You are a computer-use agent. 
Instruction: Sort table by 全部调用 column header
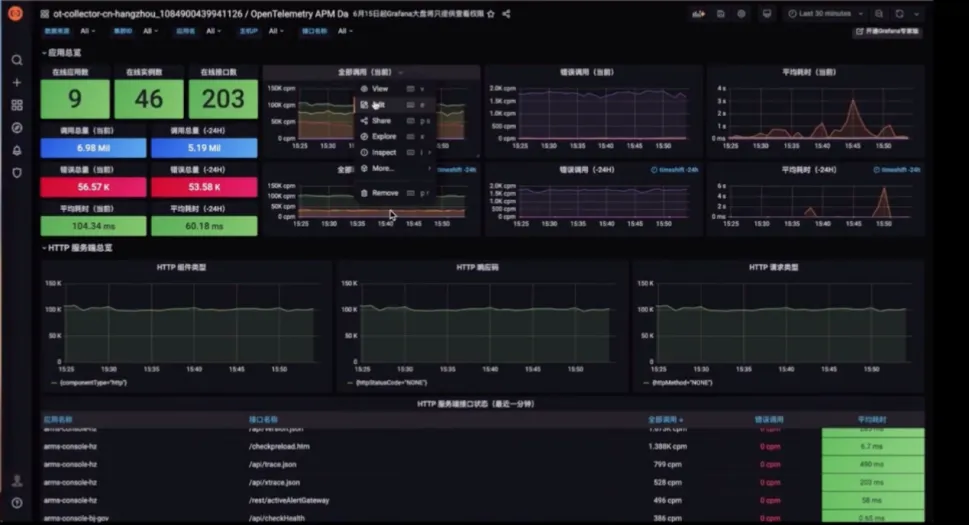(665, 419)
